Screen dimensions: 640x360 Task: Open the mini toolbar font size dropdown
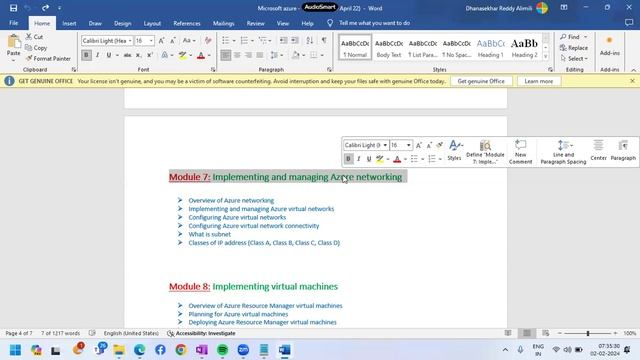[x=409, y=145]
